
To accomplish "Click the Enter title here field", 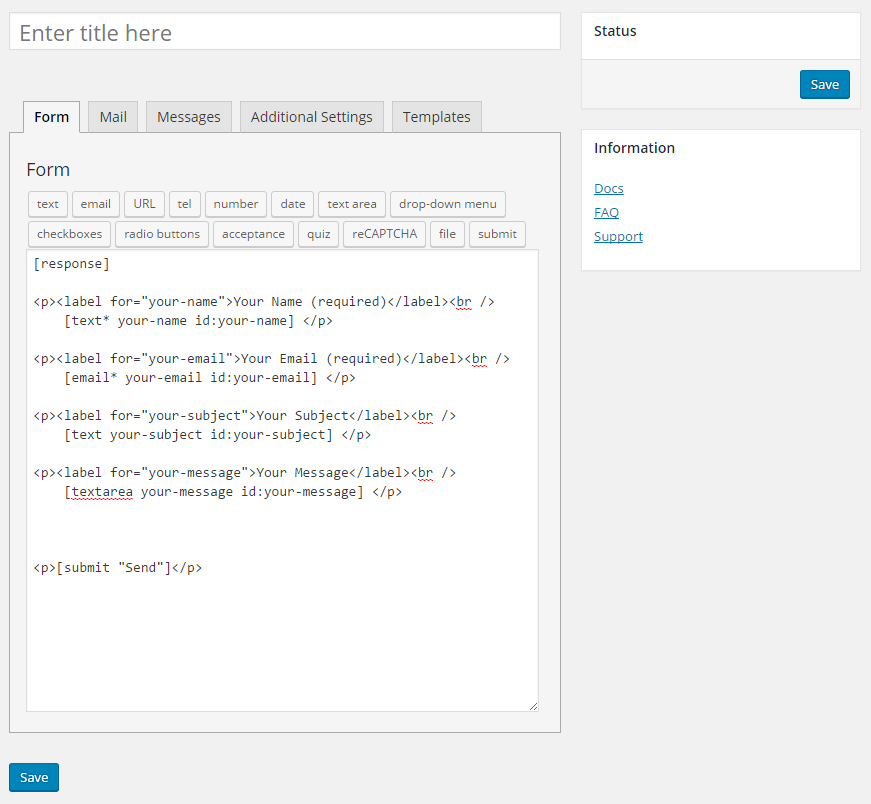I will pos(285,32).
